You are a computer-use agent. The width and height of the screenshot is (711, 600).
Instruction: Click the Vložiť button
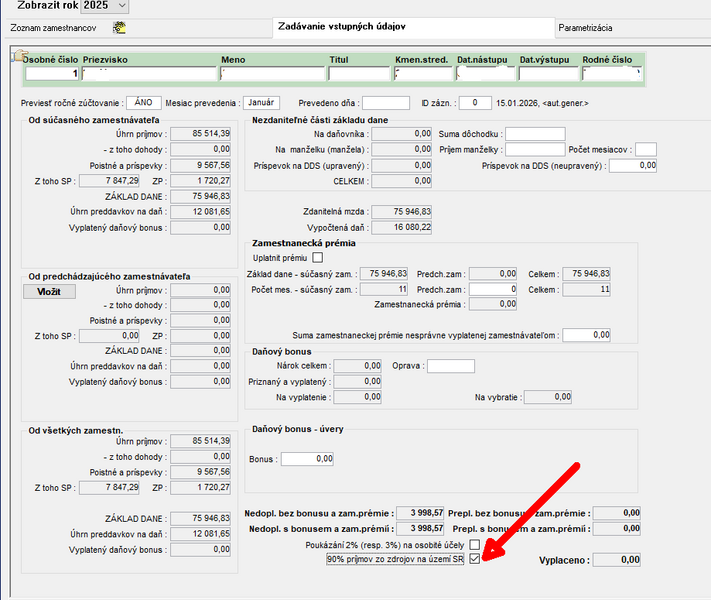49,292
